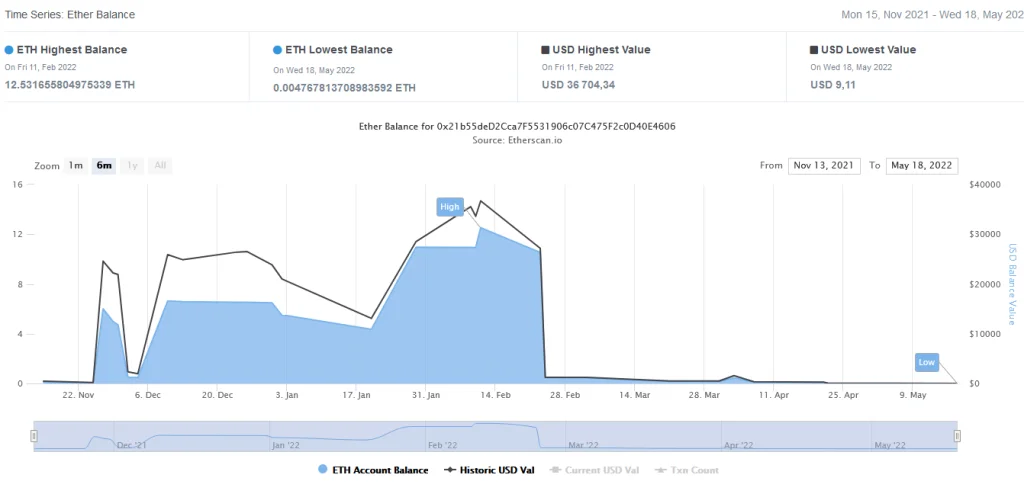Select the USD 9,11 value
The width and height of the screenshot is (1024, 494).
click(x=833, y=85)
